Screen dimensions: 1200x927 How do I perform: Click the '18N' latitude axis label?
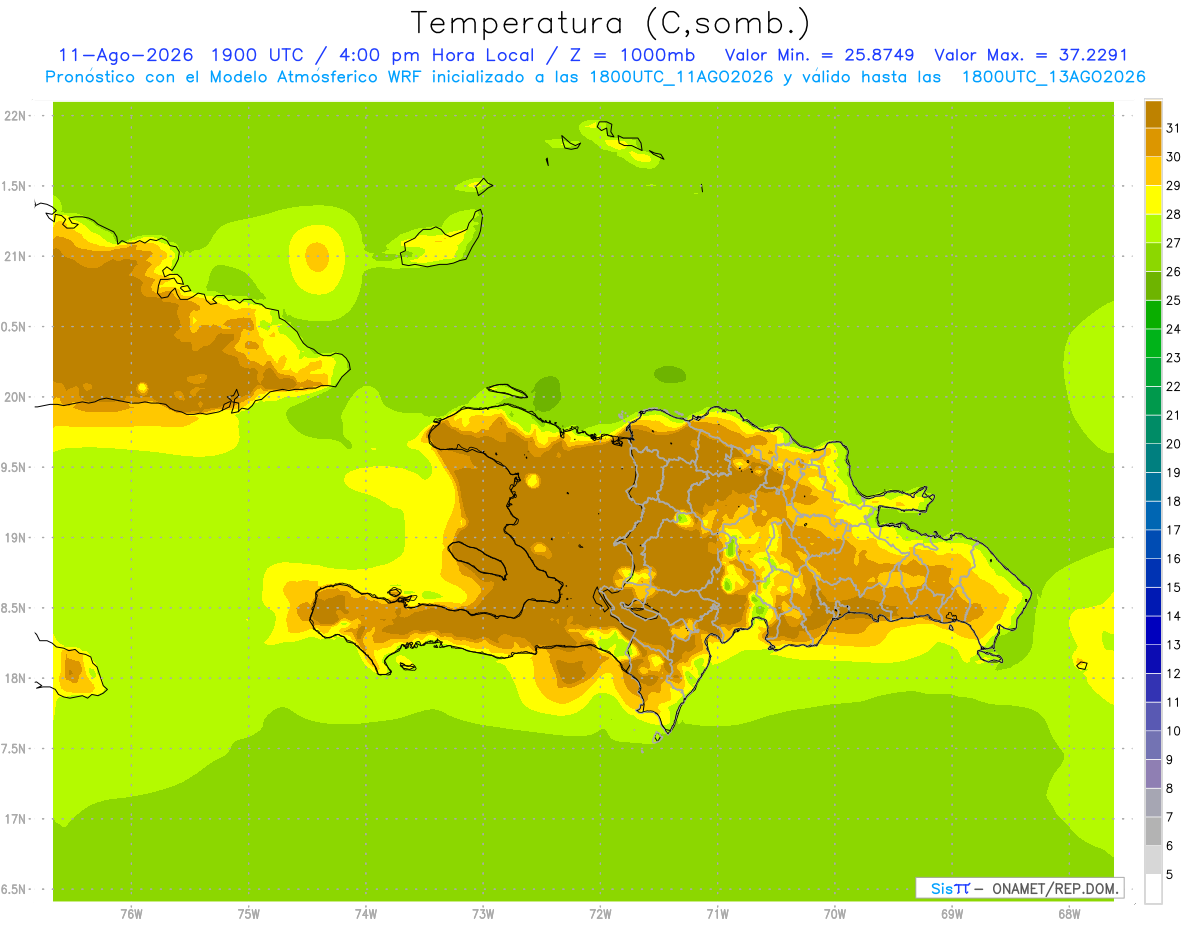pyautogui.click(x=16, y=679)
